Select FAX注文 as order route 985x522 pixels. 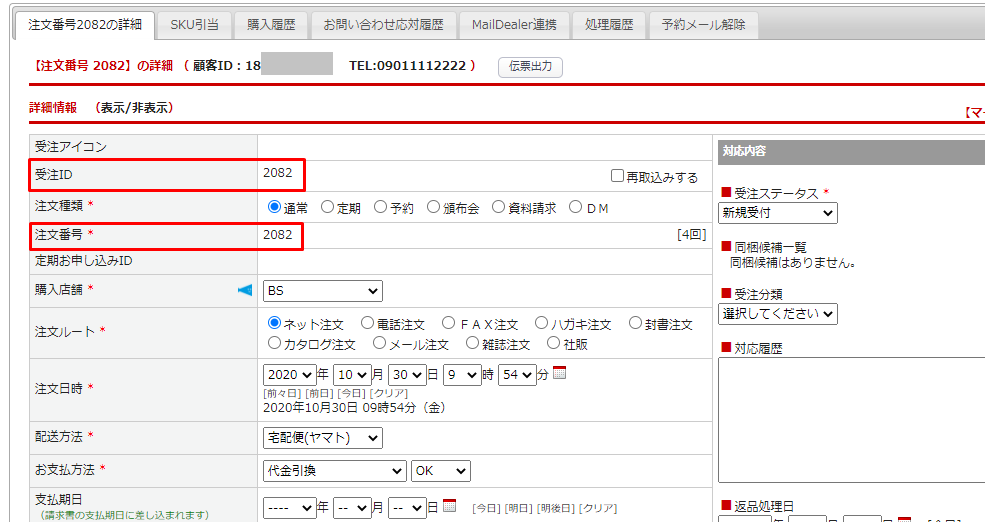(448, 323)
